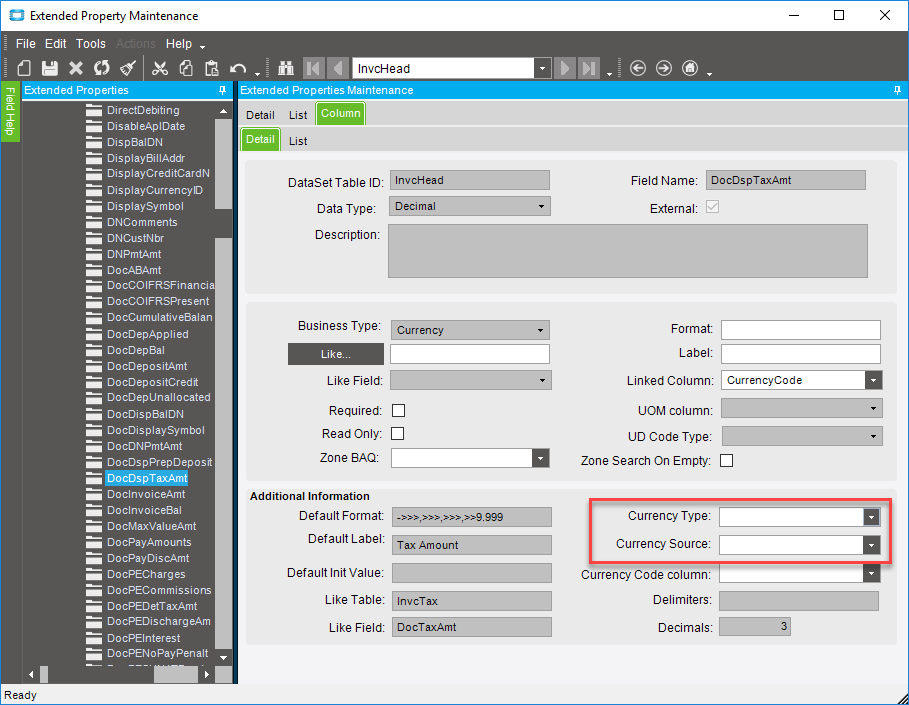Open the Tools menu
The width and height of the screenshot is (909, 705).
click(x=90, y=44)
